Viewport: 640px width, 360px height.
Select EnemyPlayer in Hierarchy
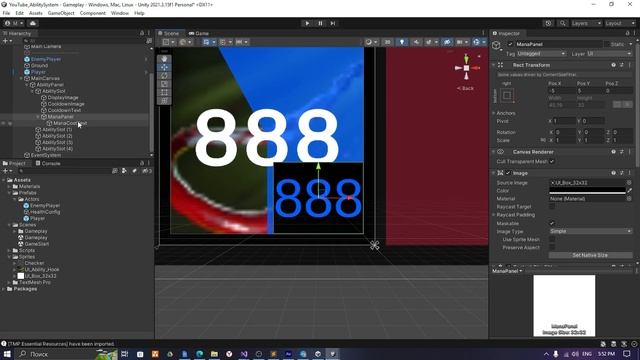pyautogui.click(x=46, y=59)
